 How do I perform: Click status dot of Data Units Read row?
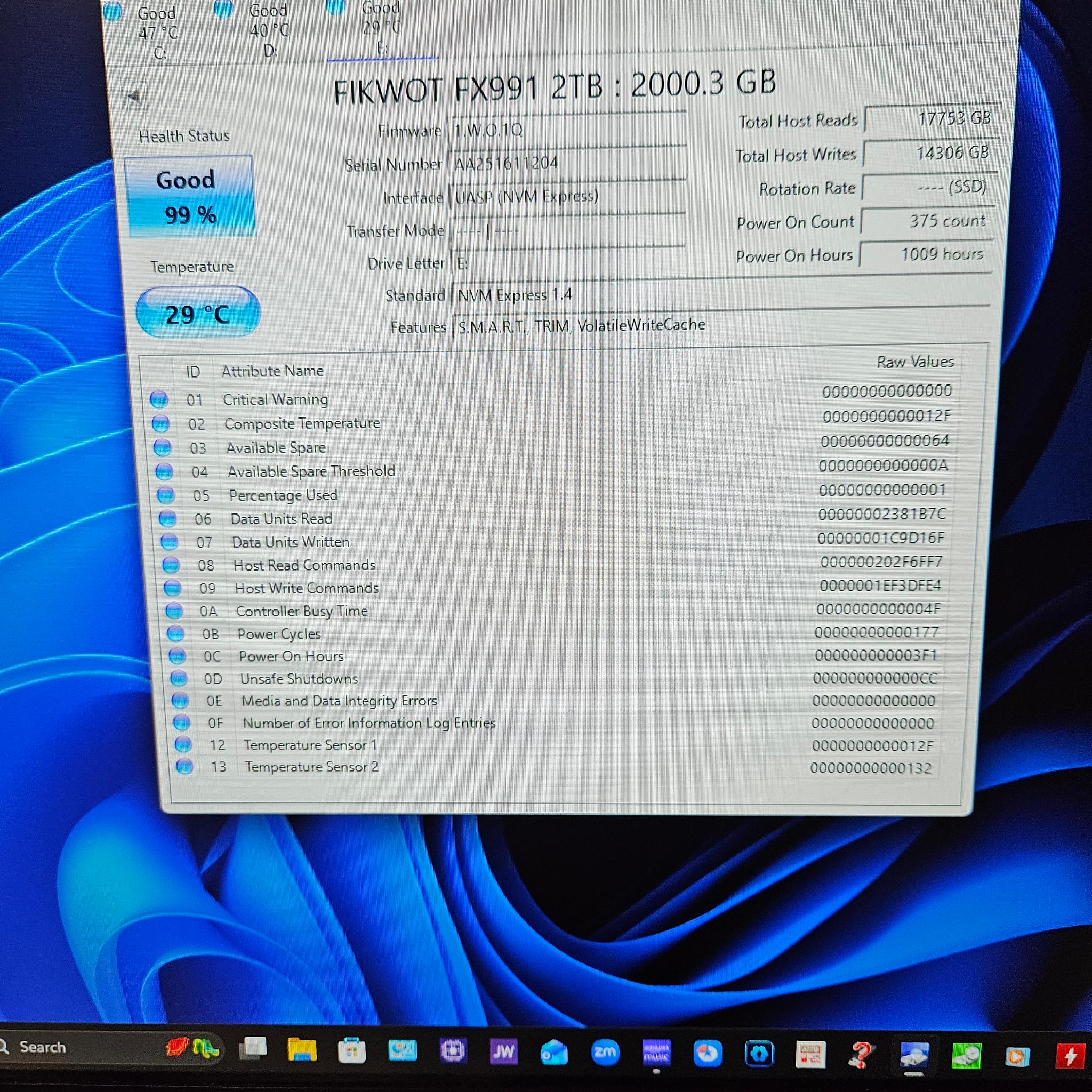pos(167,518)
